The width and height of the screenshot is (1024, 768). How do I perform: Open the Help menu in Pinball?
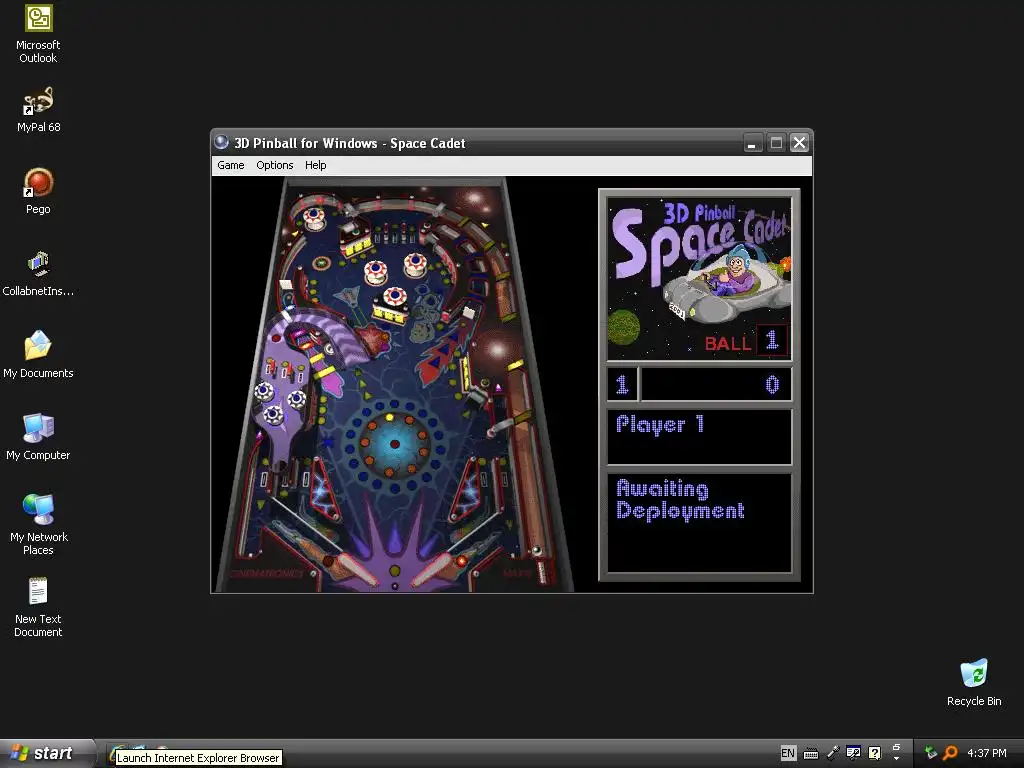click(315, 165)
